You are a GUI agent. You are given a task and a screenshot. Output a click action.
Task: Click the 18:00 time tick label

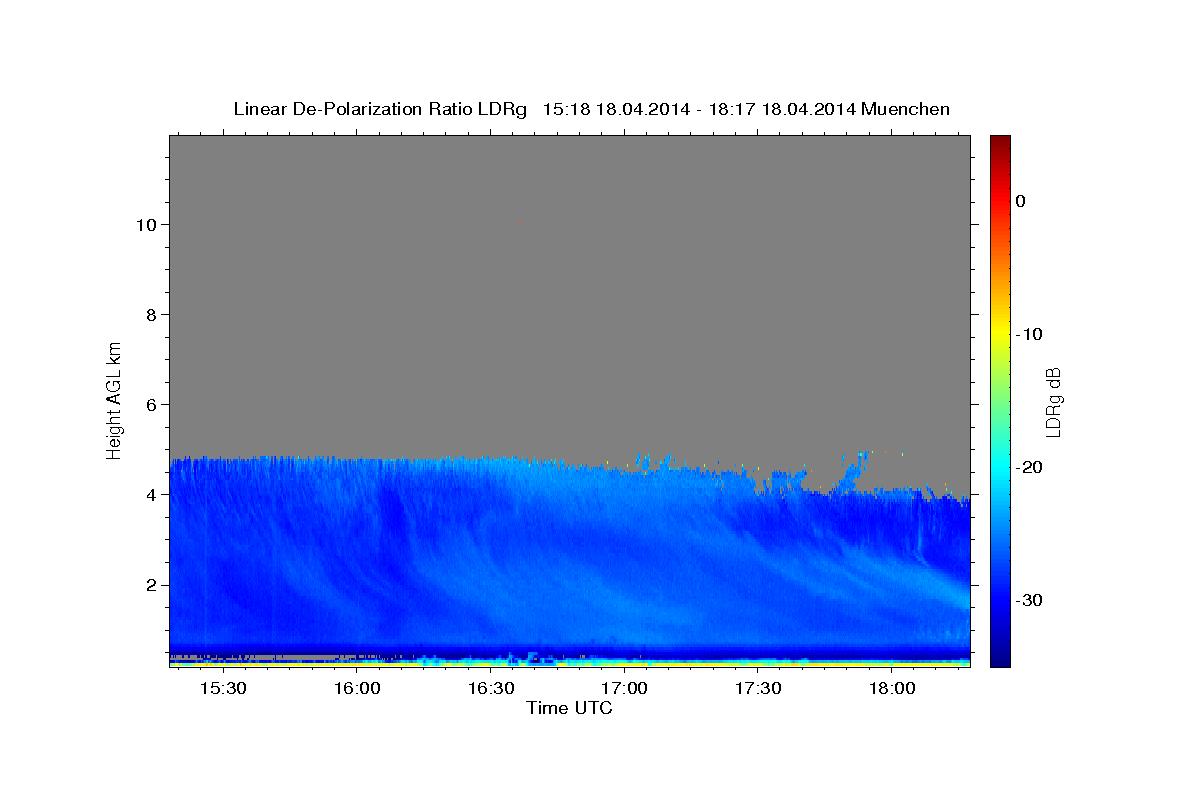pyautogui.click(x=892, y=689)
